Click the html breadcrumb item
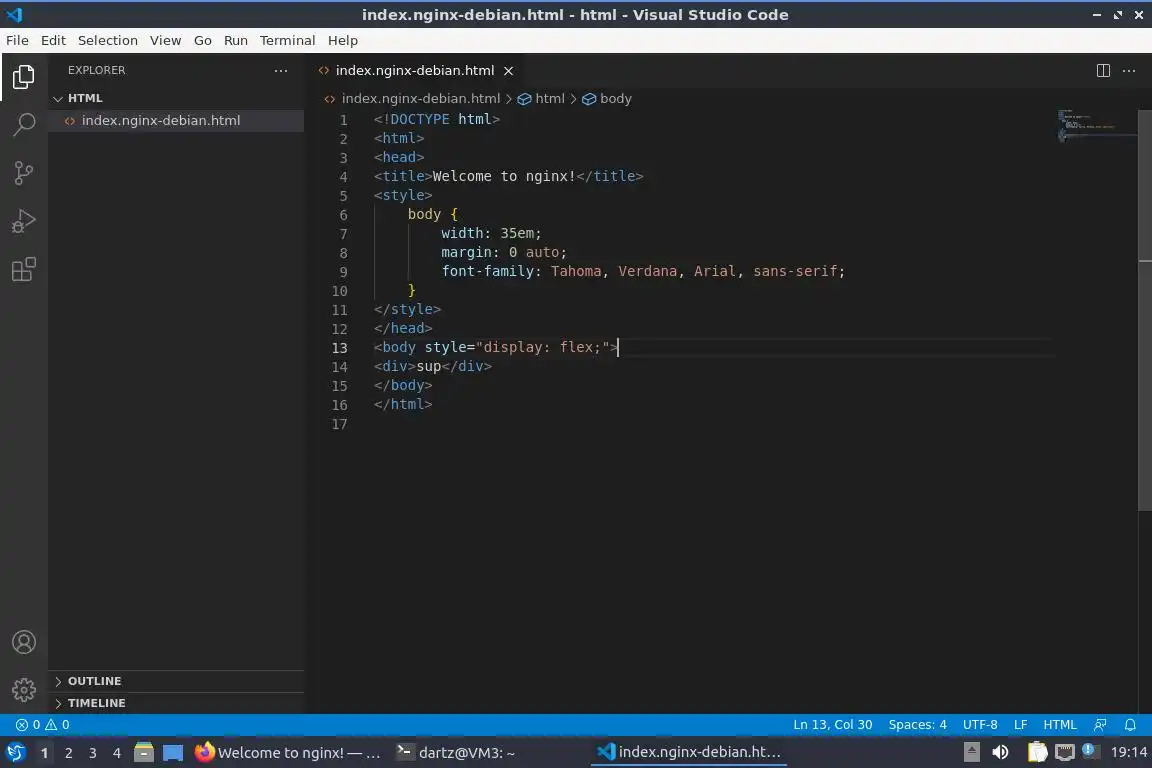The image size is (1152, 768). pyautogui.click(x=541, y=98)
